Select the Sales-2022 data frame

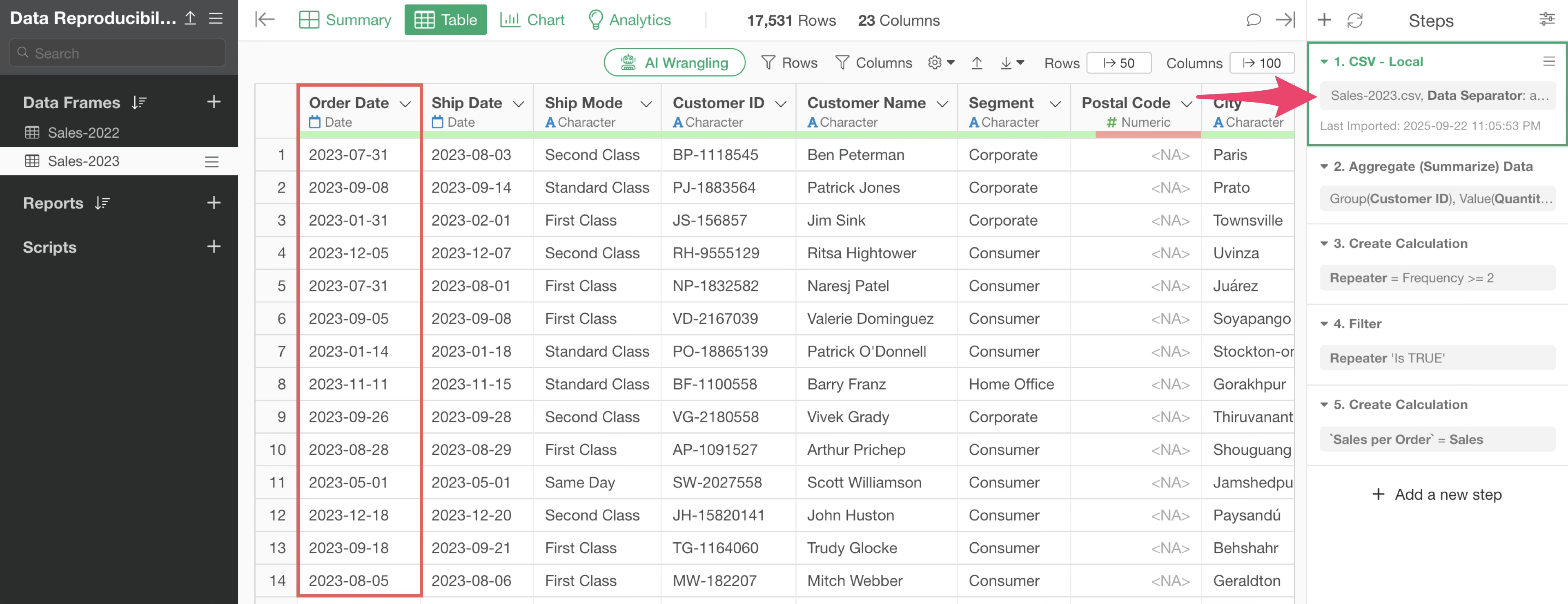pyautogui.click(x=83, y=132)
